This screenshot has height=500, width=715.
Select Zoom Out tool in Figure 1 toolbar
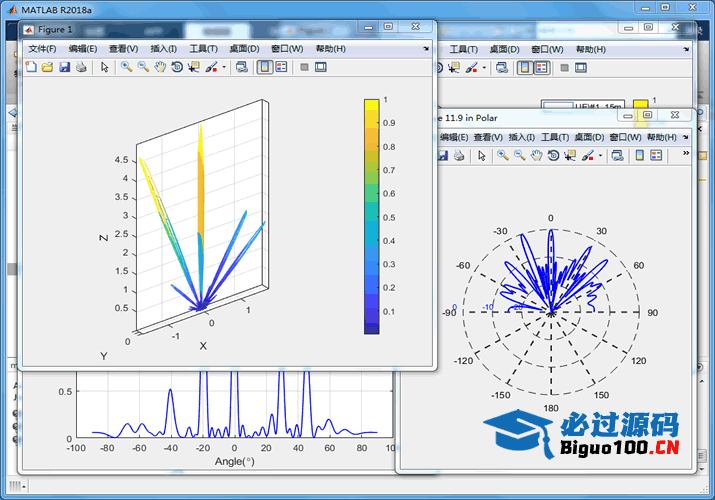[143, 67]
